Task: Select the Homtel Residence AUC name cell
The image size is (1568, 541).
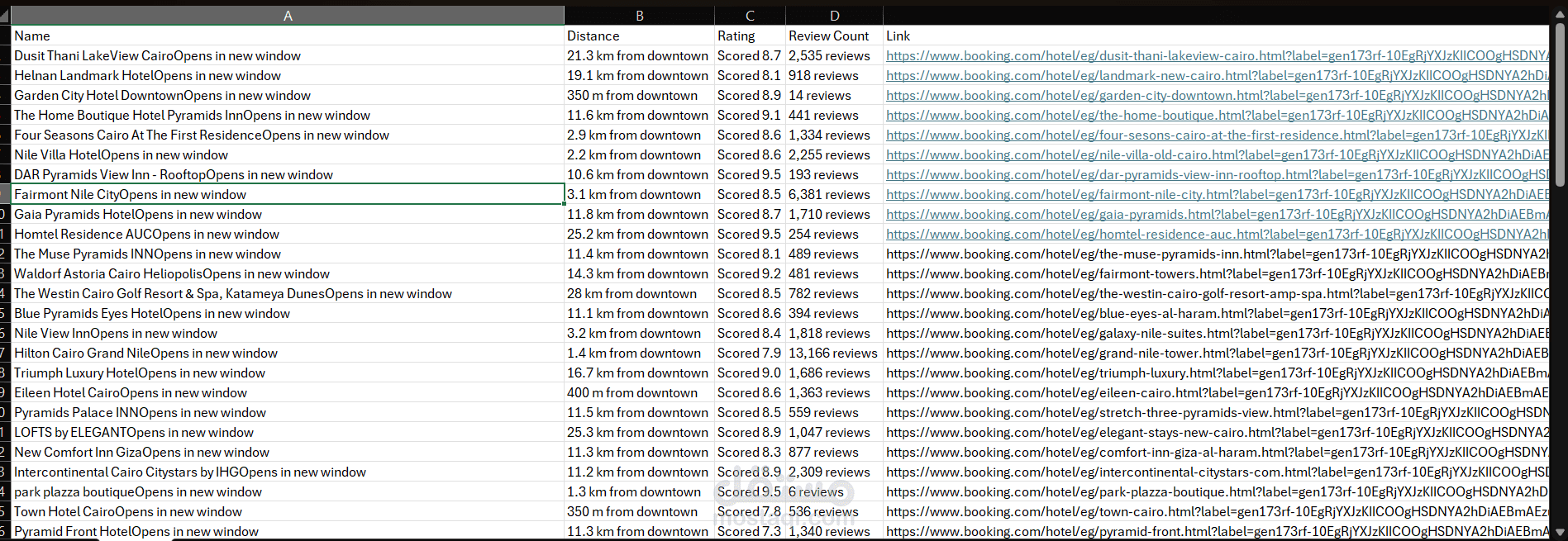Action: pos(288,234)
